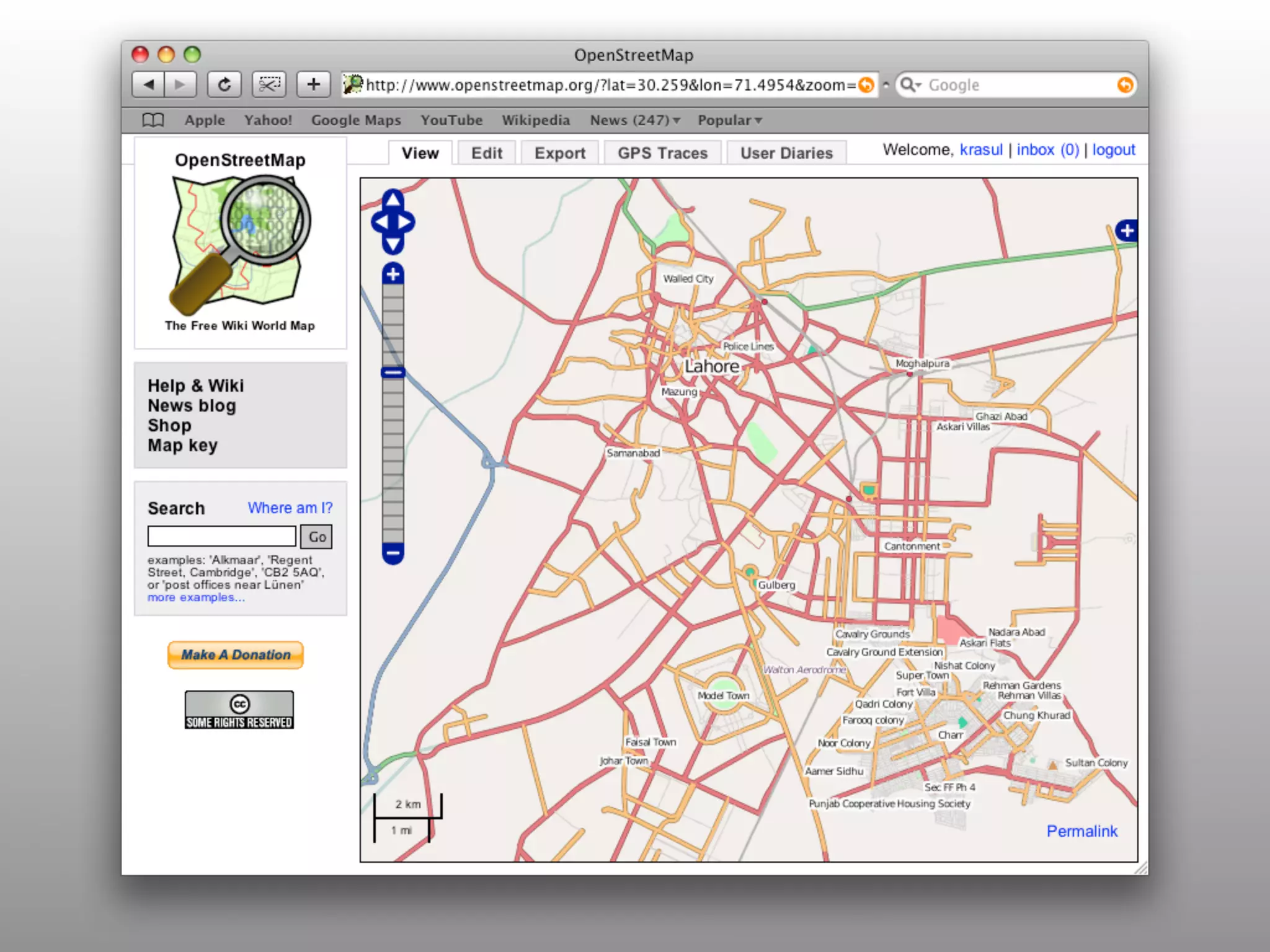Click the Model Town label on the map

[x=723, y=695]
